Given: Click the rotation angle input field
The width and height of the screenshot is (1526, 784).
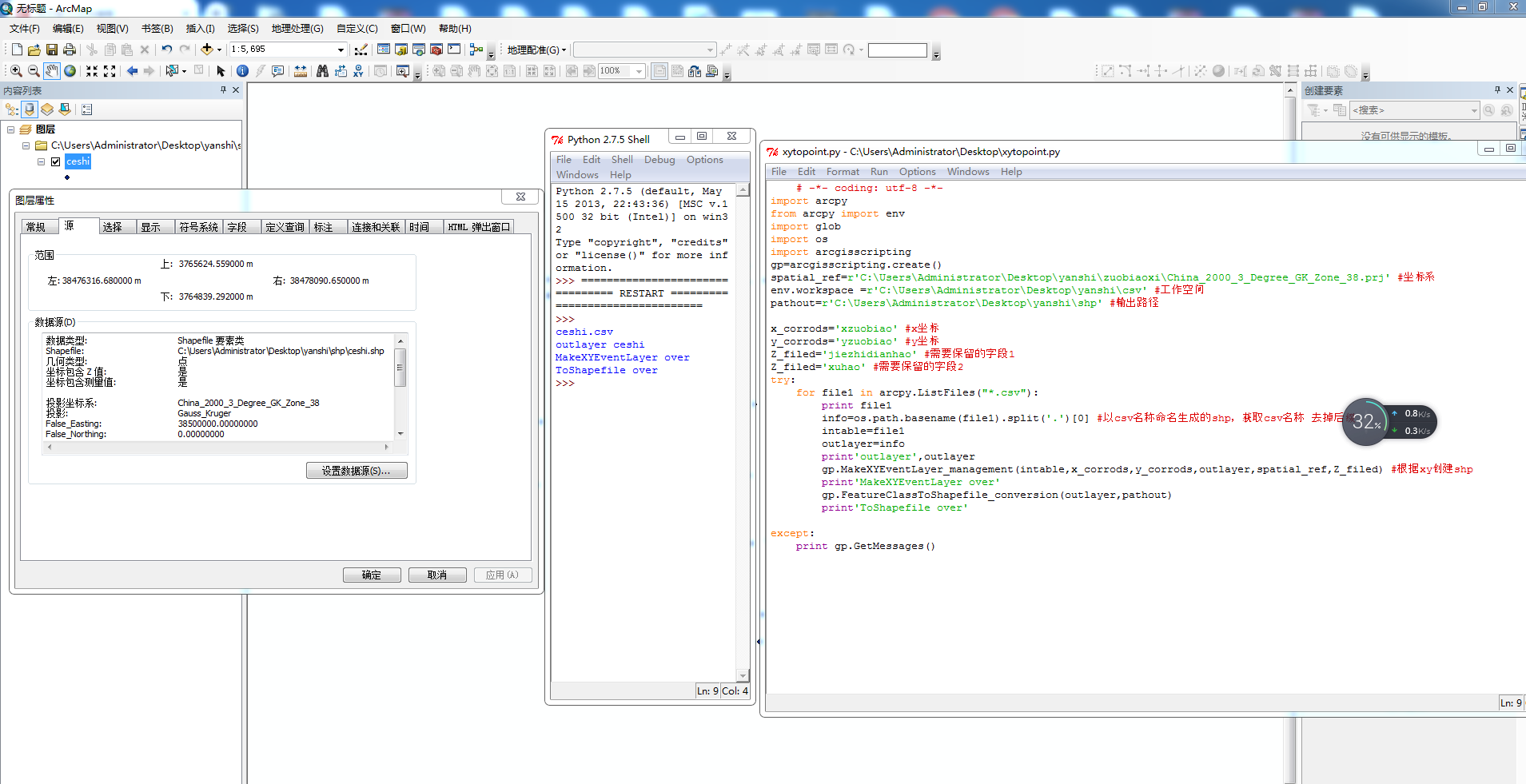Looking at the screenshot, I should tap(898, 50).
